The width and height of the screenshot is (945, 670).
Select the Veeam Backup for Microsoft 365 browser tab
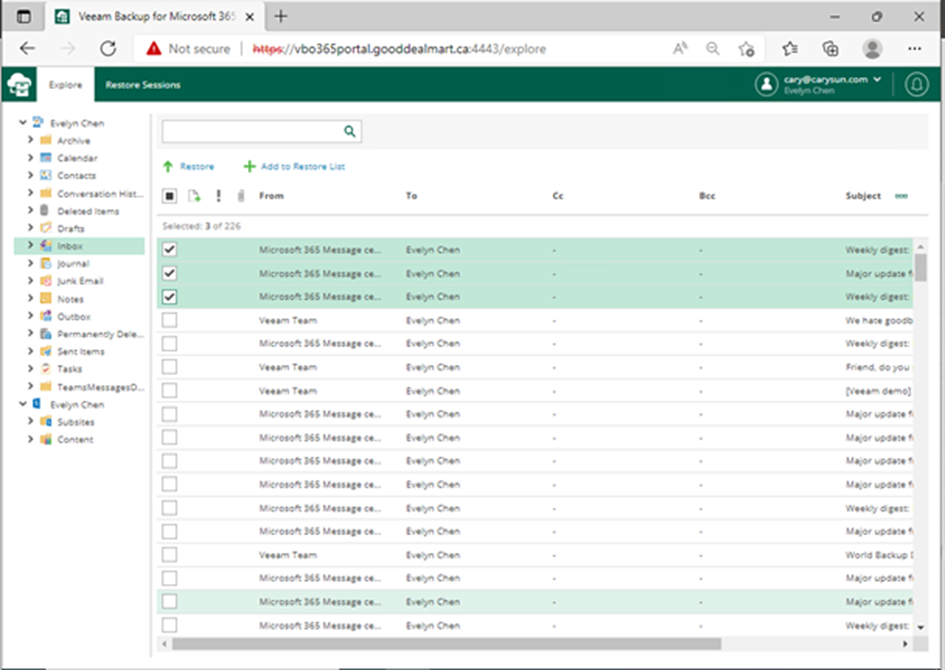154,17
